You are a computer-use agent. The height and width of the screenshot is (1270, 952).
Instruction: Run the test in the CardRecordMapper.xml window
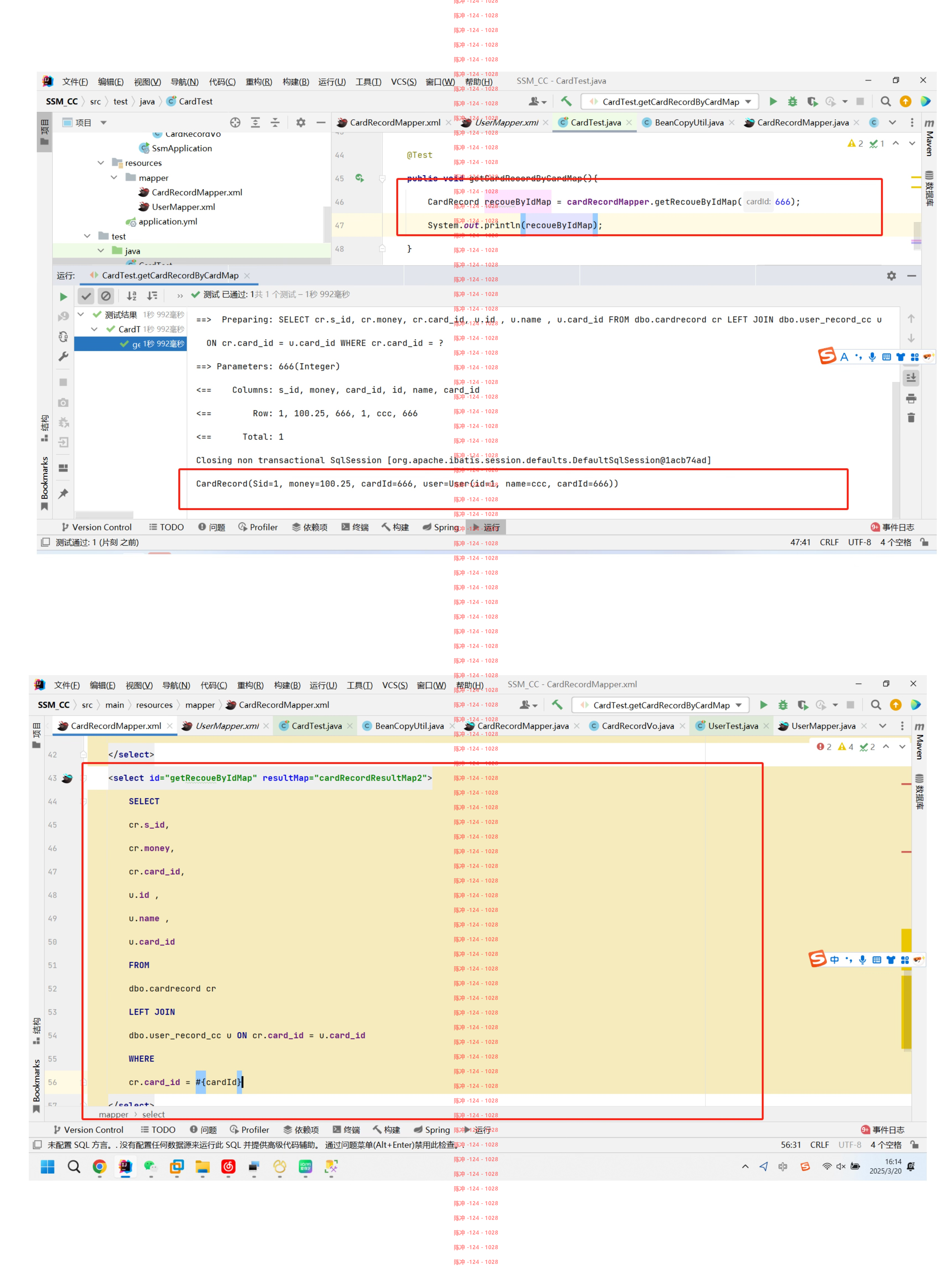pos(763,704)
